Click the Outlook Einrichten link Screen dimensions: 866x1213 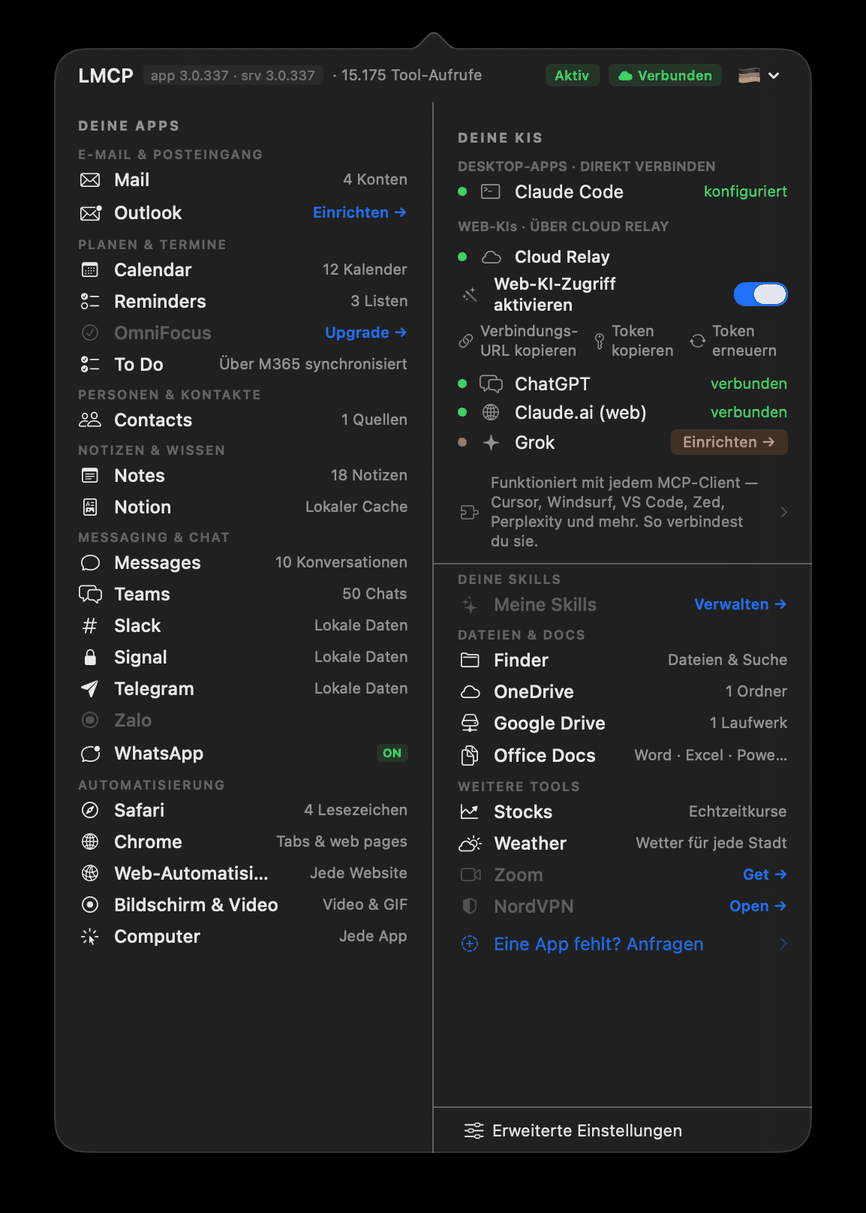pyautogui.click(x=360, y=213)
